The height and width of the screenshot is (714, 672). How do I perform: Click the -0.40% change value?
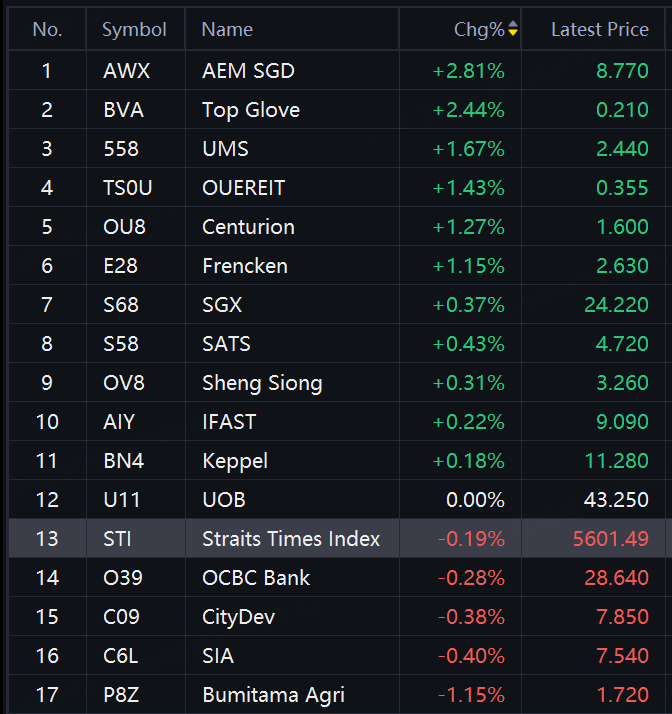pos(471,656)
